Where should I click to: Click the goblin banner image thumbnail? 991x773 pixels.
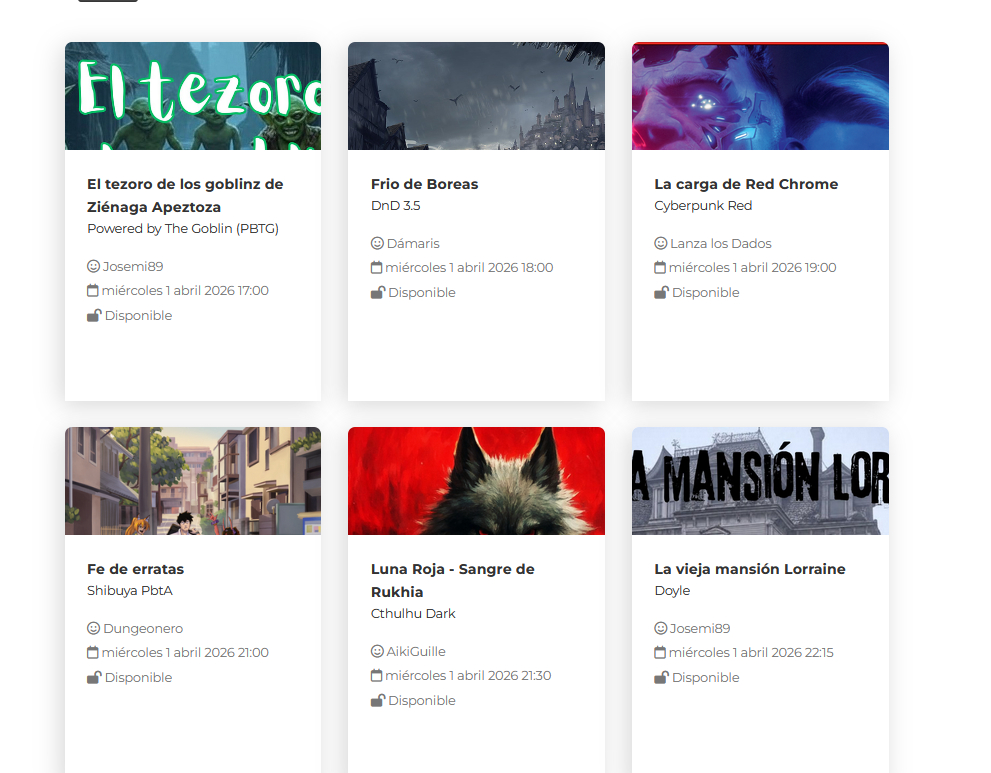193,96
